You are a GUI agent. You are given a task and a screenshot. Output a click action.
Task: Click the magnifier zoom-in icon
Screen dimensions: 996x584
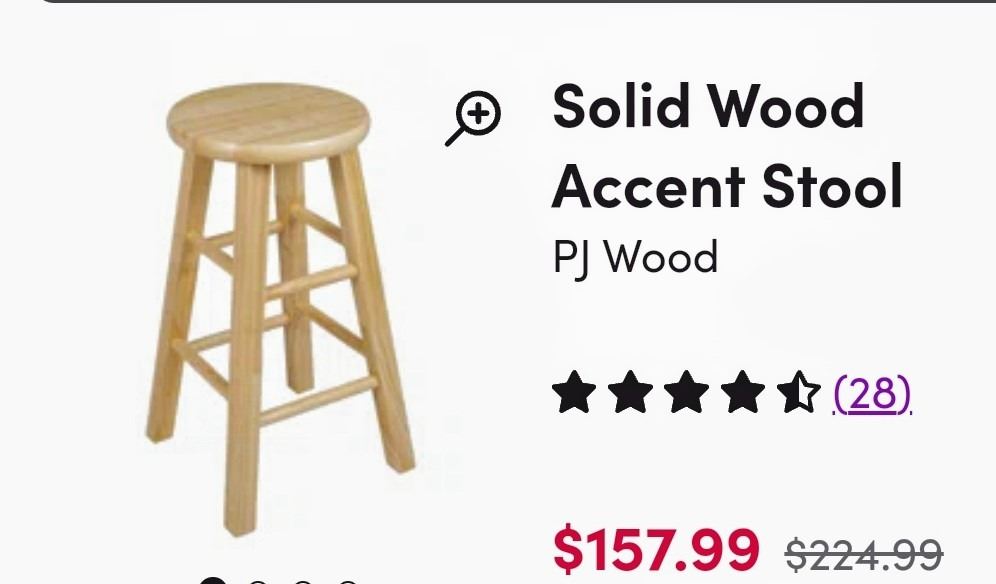pyautogui.click(x=473, y=118)
